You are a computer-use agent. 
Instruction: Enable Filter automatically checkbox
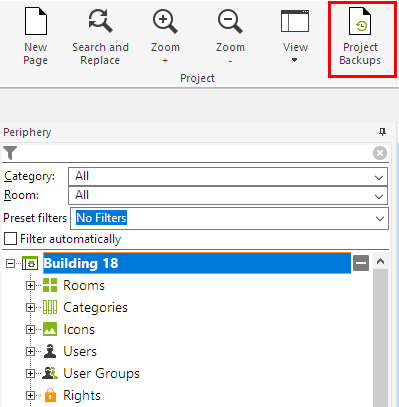coord(10,239)
